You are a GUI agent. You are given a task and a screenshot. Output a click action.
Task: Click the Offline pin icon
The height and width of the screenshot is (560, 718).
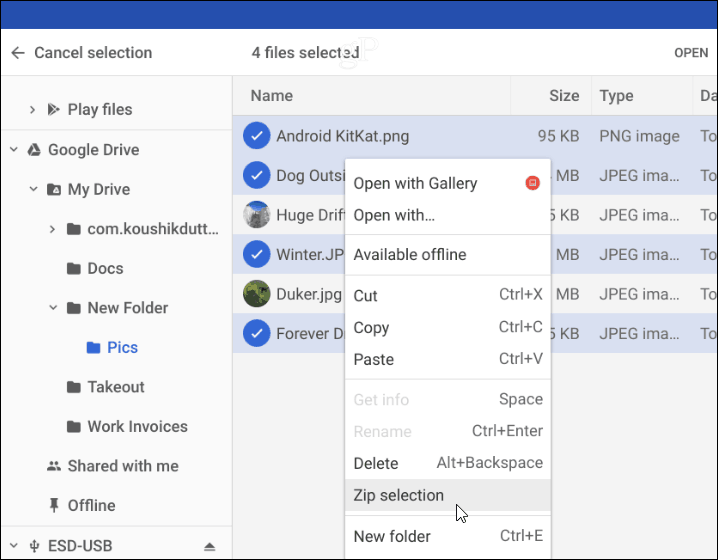(x=54, y=506)
